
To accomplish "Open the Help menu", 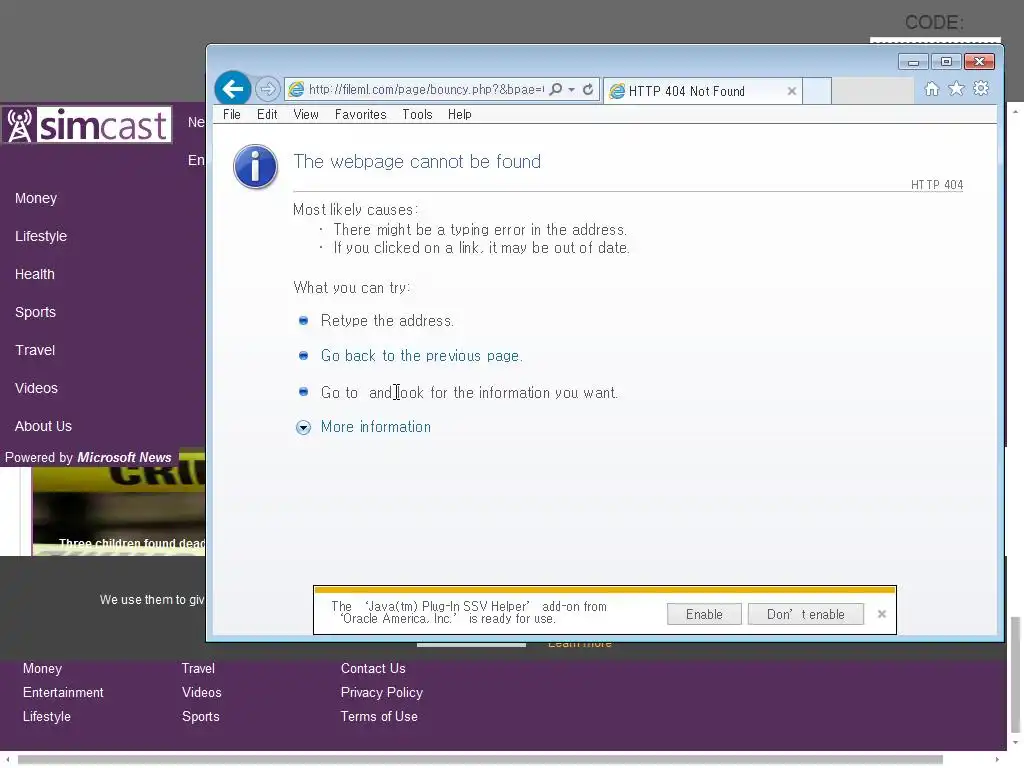I will point(460,114).
